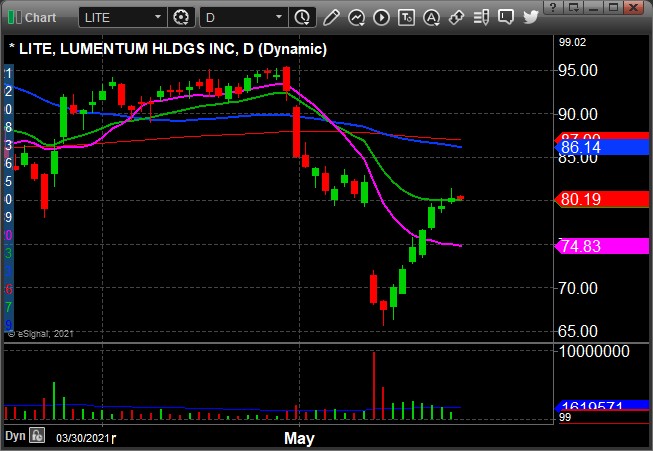This screenshot has width=653, height=451.
Task: Click the May label on time axis
Action: click(299, 438)
